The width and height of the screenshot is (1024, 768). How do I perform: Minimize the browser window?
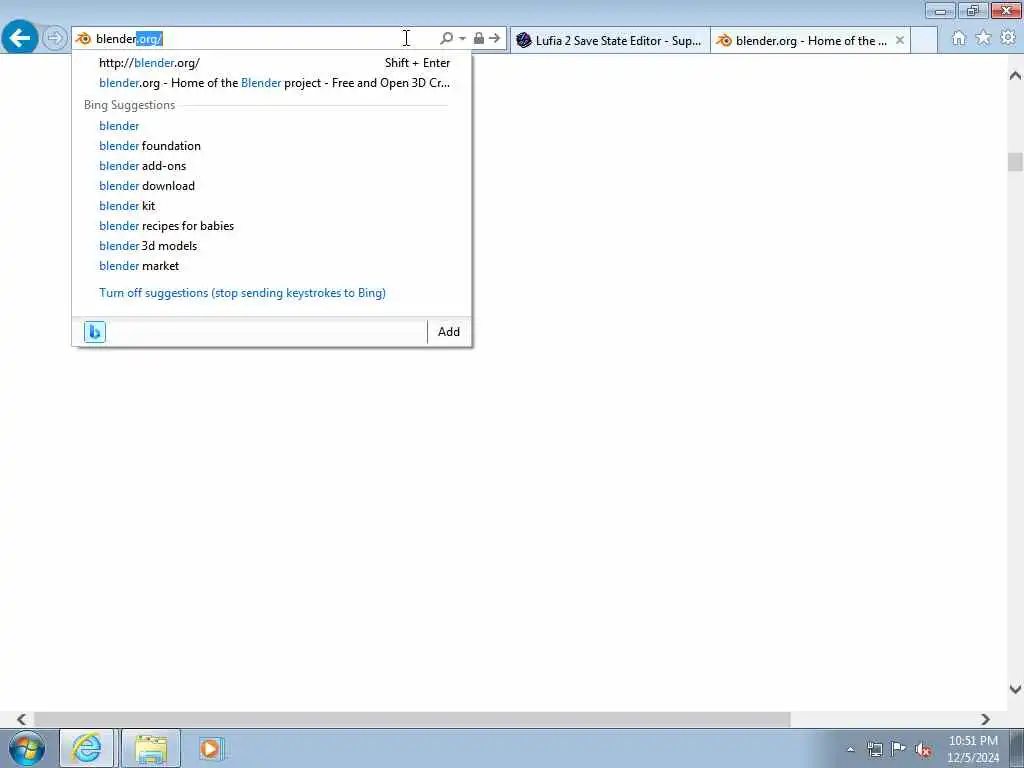pos(940,10)
